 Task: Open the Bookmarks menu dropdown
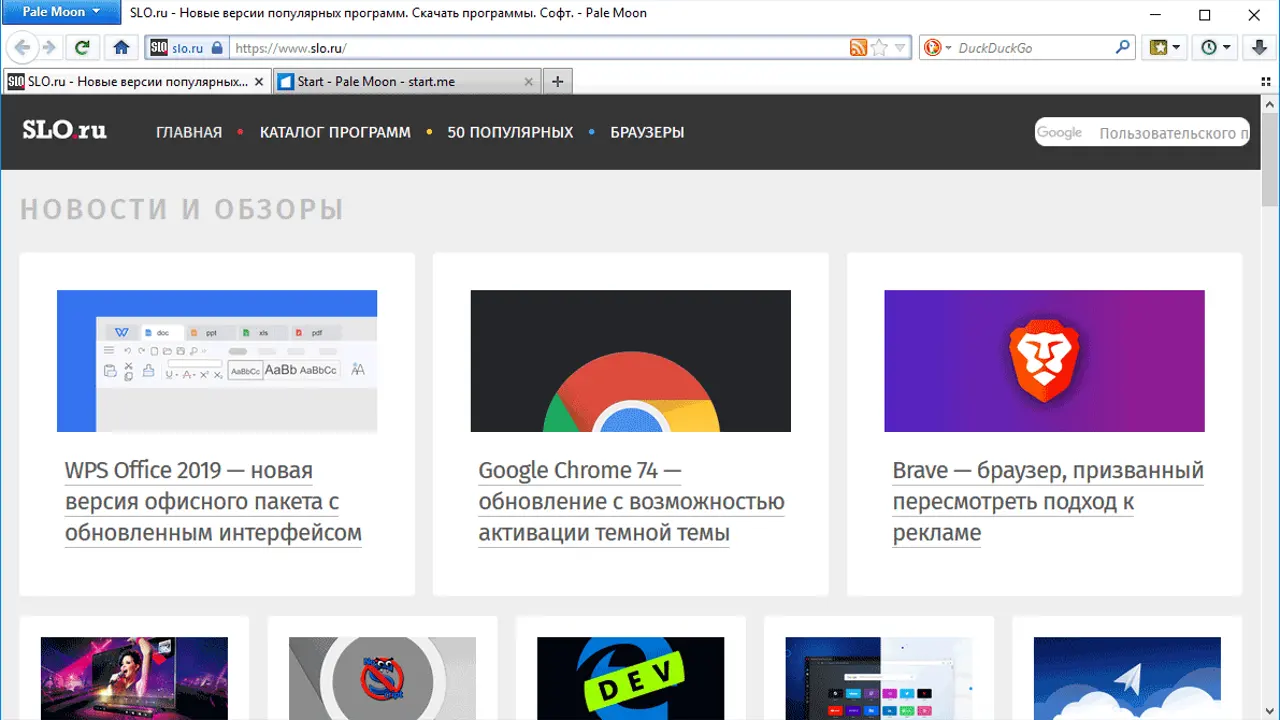(1165, 47)
